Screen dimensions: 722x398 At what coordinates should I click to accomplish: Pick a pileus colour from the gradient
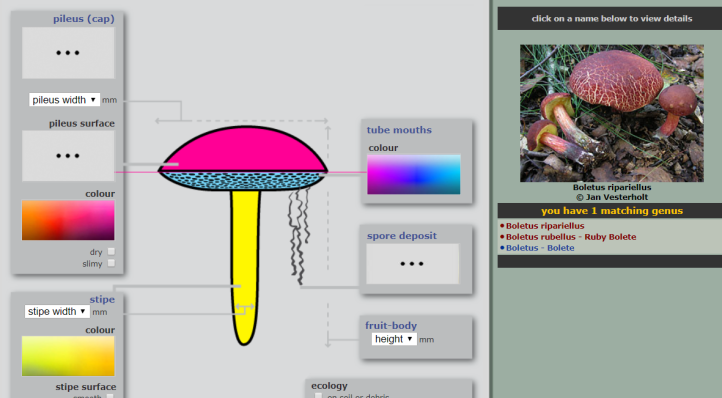[x=68, y=220]
